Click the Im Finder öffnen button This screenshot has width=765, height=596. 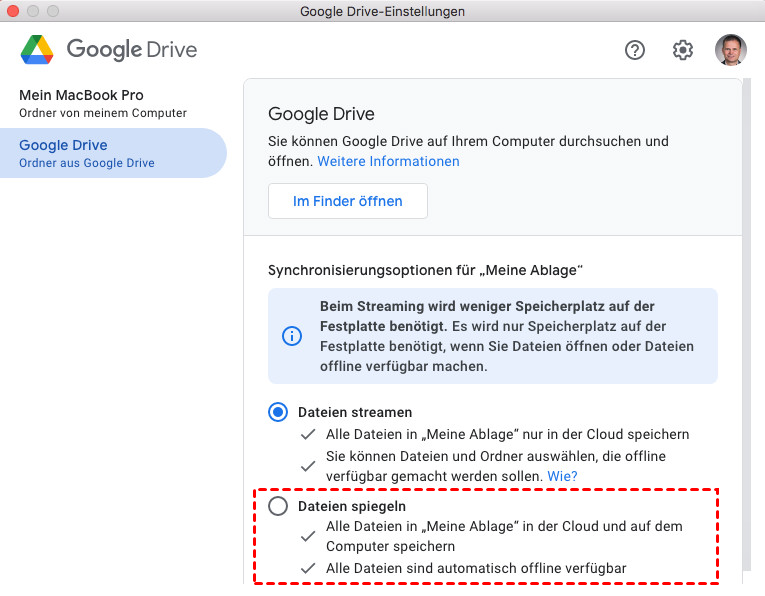pos(348,201)
